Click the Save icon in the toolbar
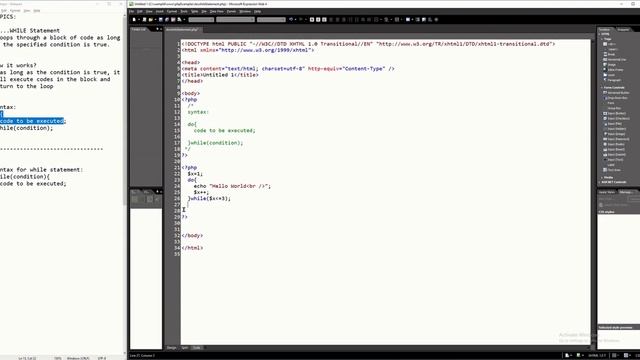The image size is (640, 360). (160, 20)
